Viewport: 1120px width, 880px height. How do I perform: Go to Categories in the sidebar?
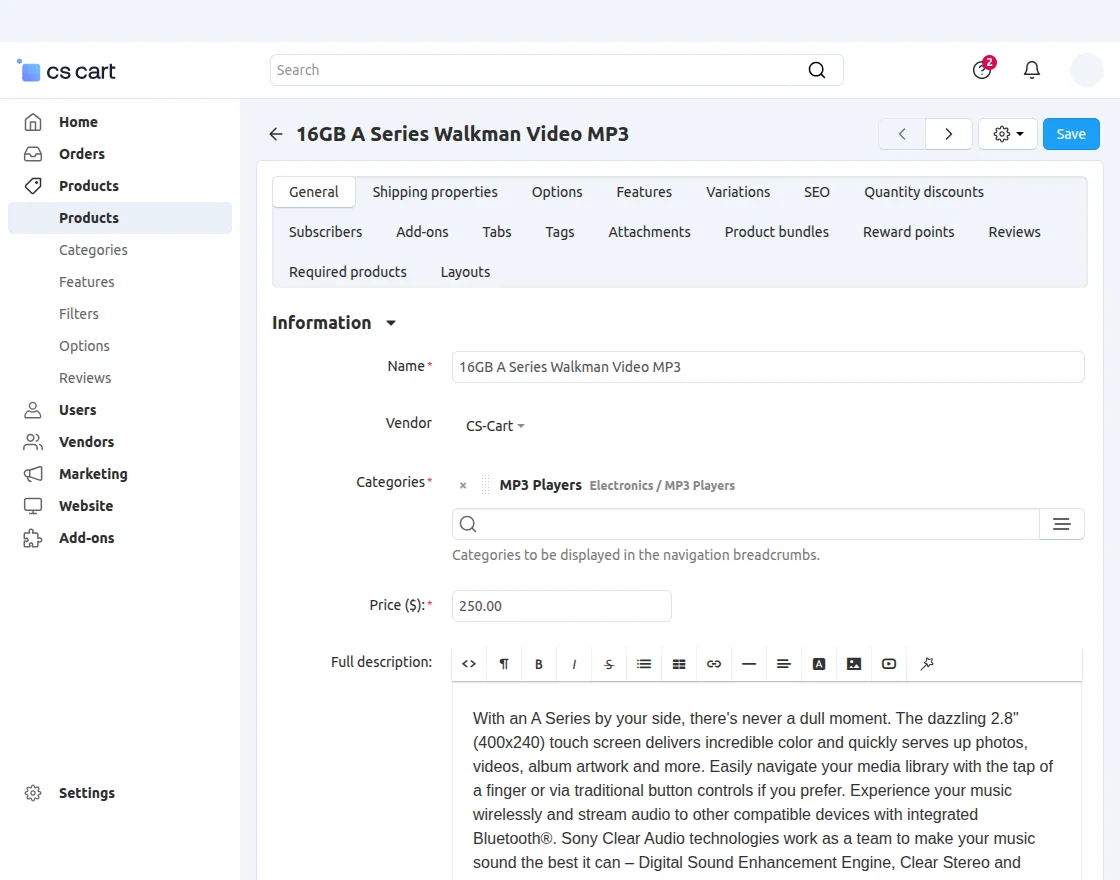(x=93, y=250)
